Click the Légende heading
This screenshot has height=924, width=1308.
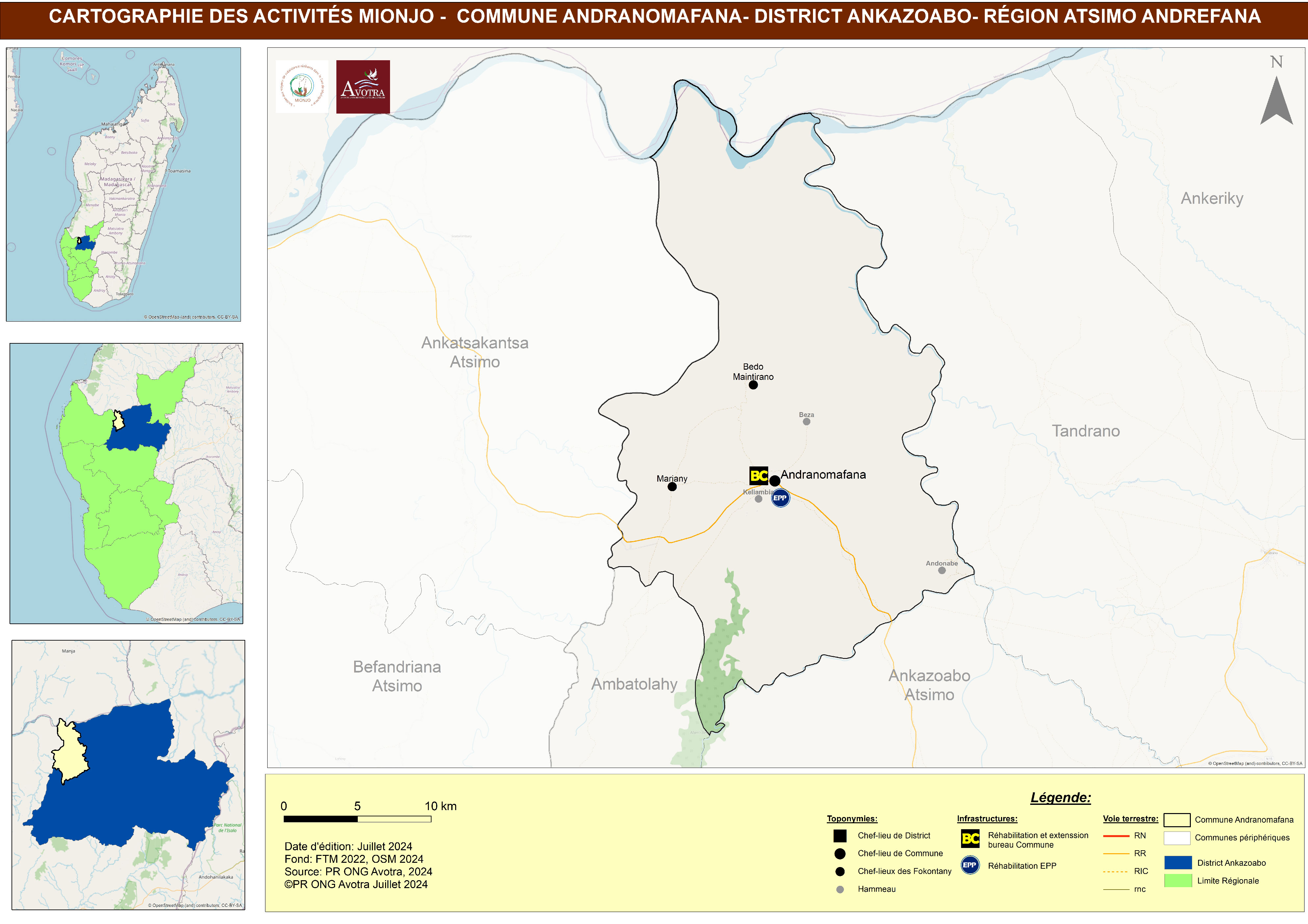pos(1060,797)
